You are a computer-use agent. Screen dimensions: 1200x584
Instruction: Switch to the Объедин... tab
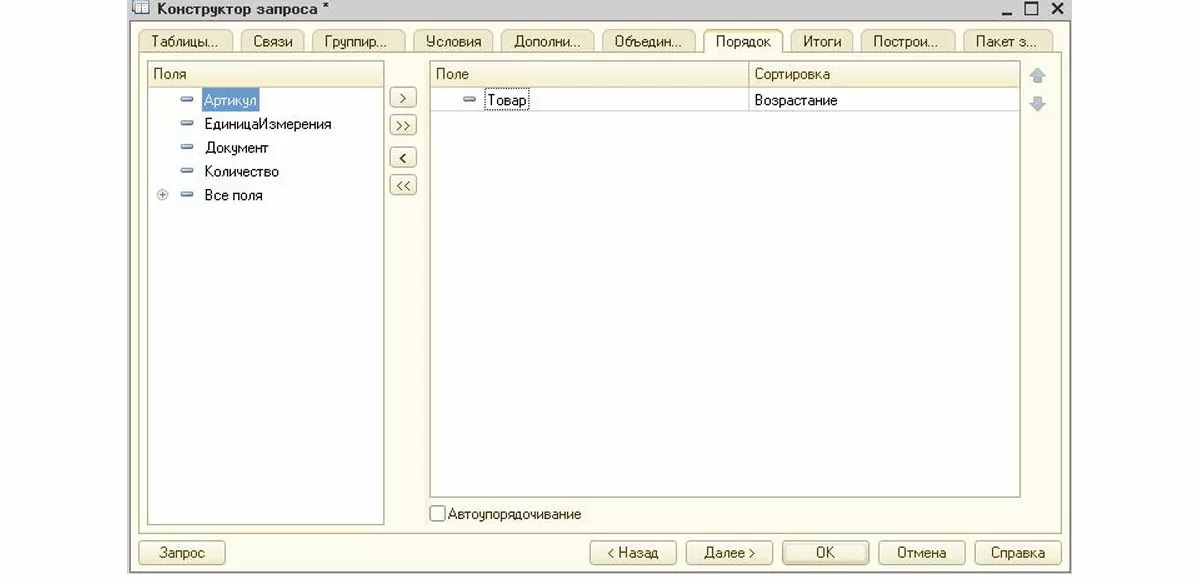tap(648, 42)
